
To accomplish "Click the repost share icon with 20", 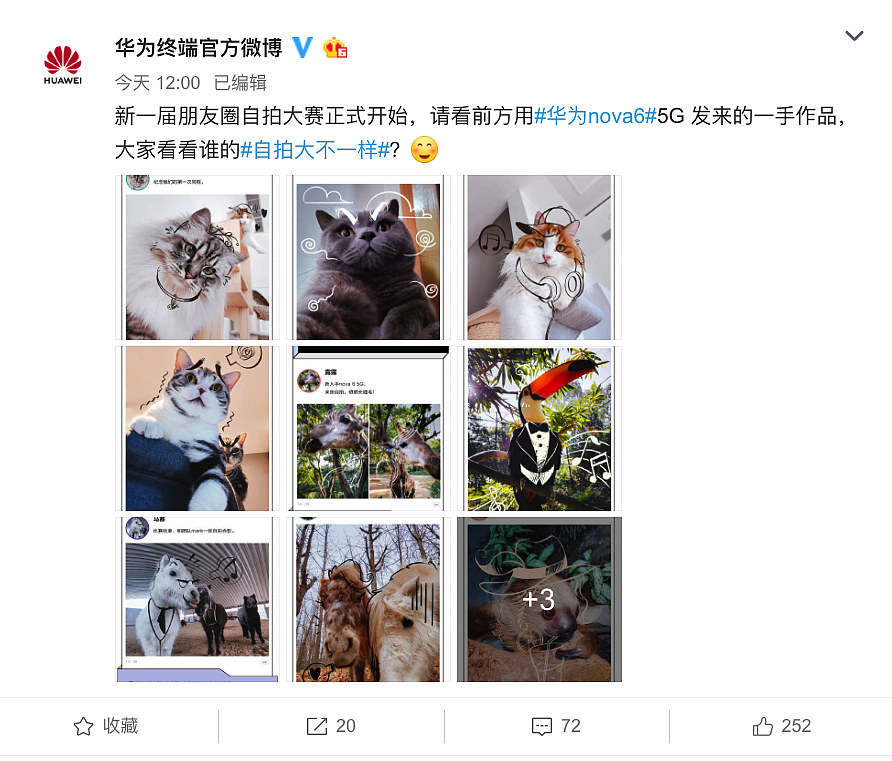I will (317, 726).
